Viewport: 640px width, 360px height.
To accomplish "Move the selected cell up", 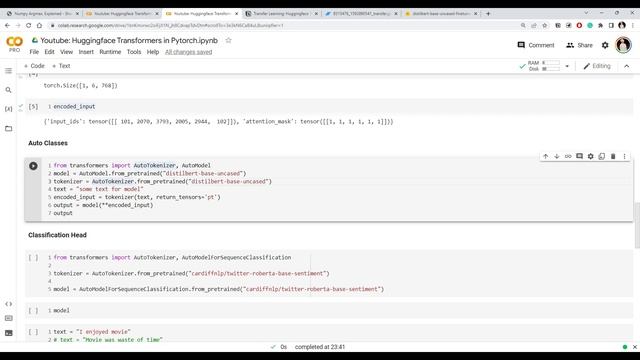I will tap(546, 156).
